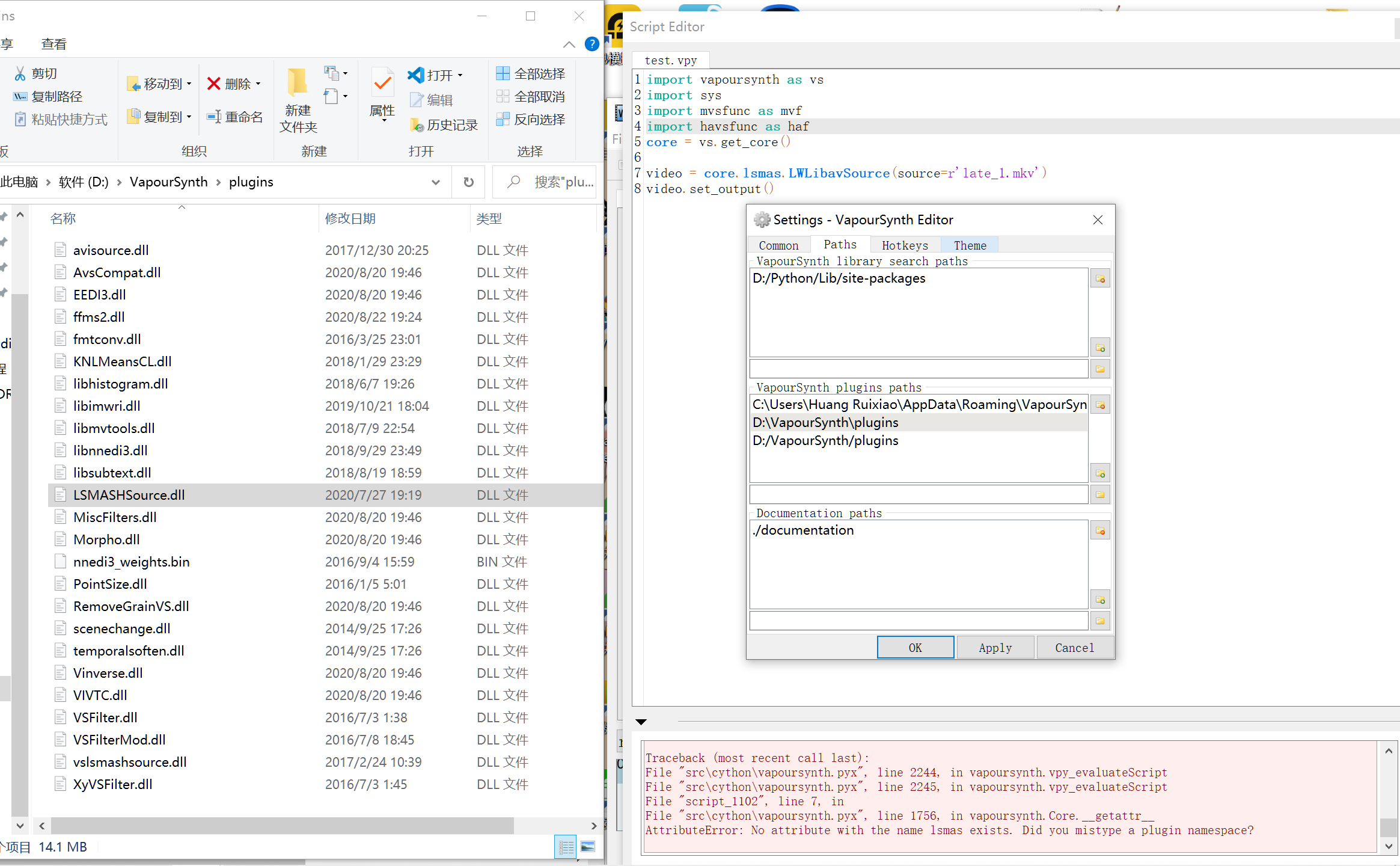Click the Cut (剪切) scissors icon

point(20,73)
